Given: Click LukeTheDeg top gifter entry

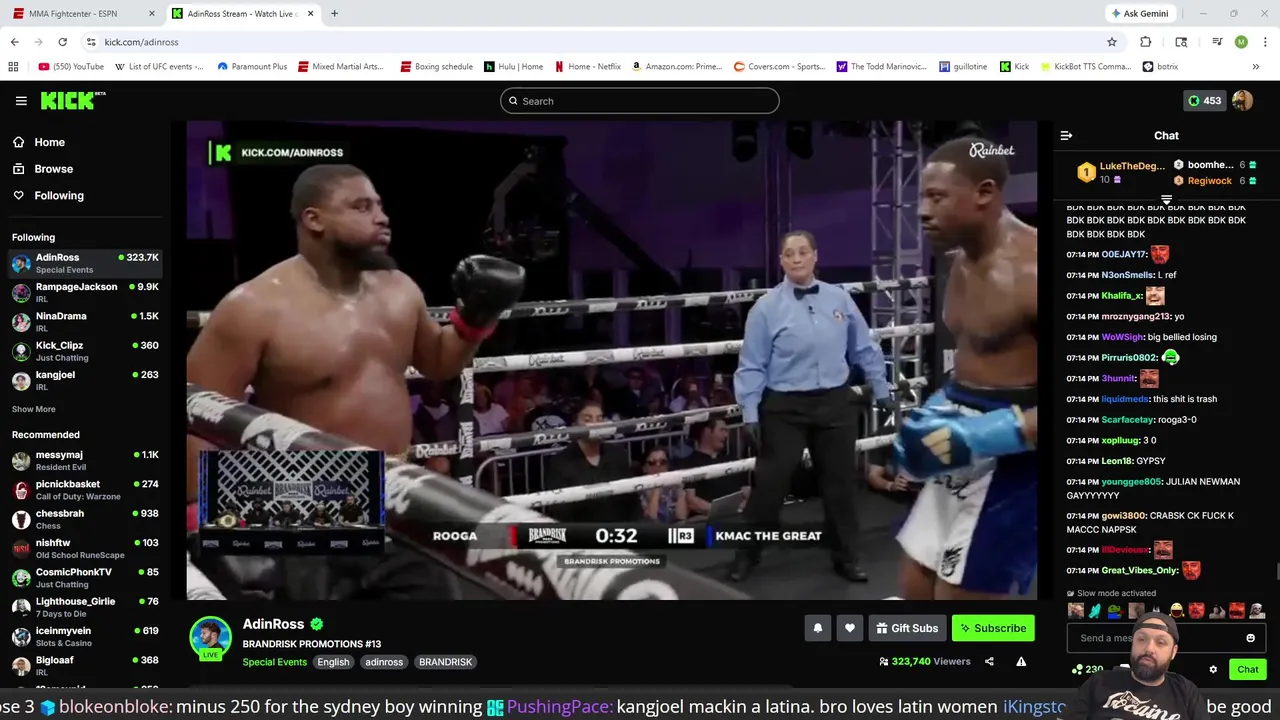Looking at the screenshot, I should tap(1120, 172).
